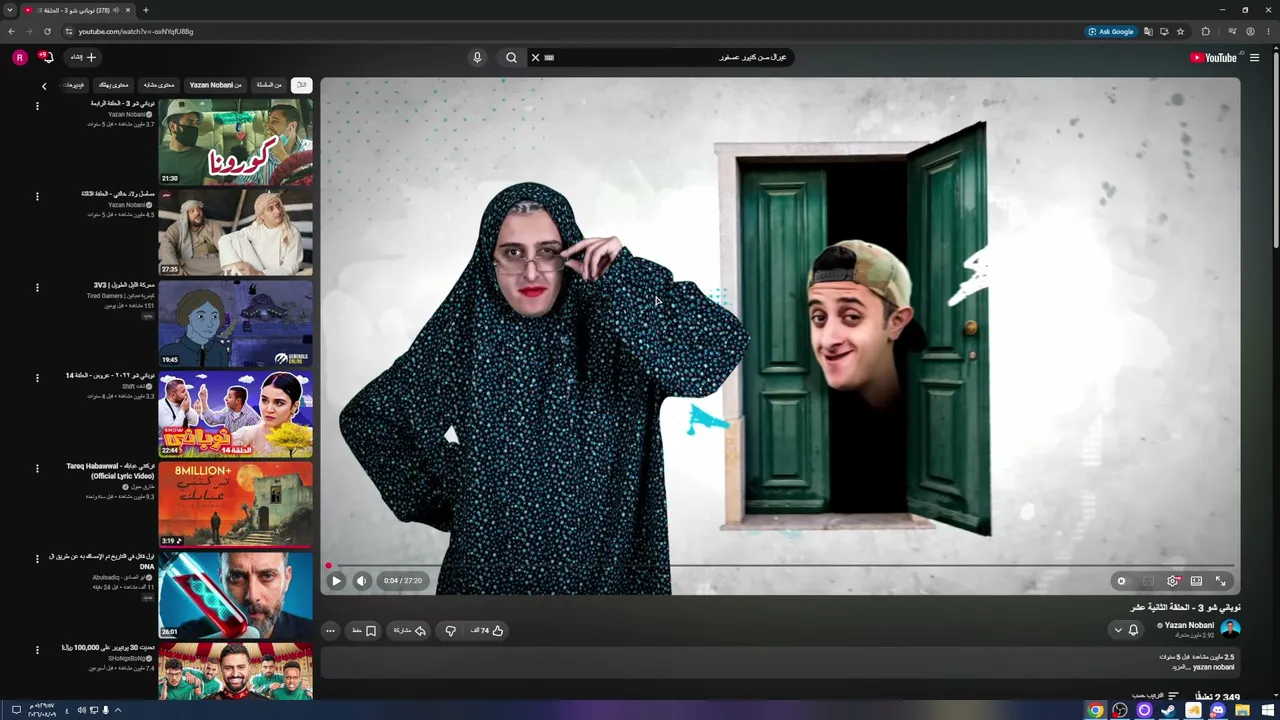This screenshot has width=1280, height=720.
Task: Select the "من Yazan Nobani" chip
Action: coord(215,85)
